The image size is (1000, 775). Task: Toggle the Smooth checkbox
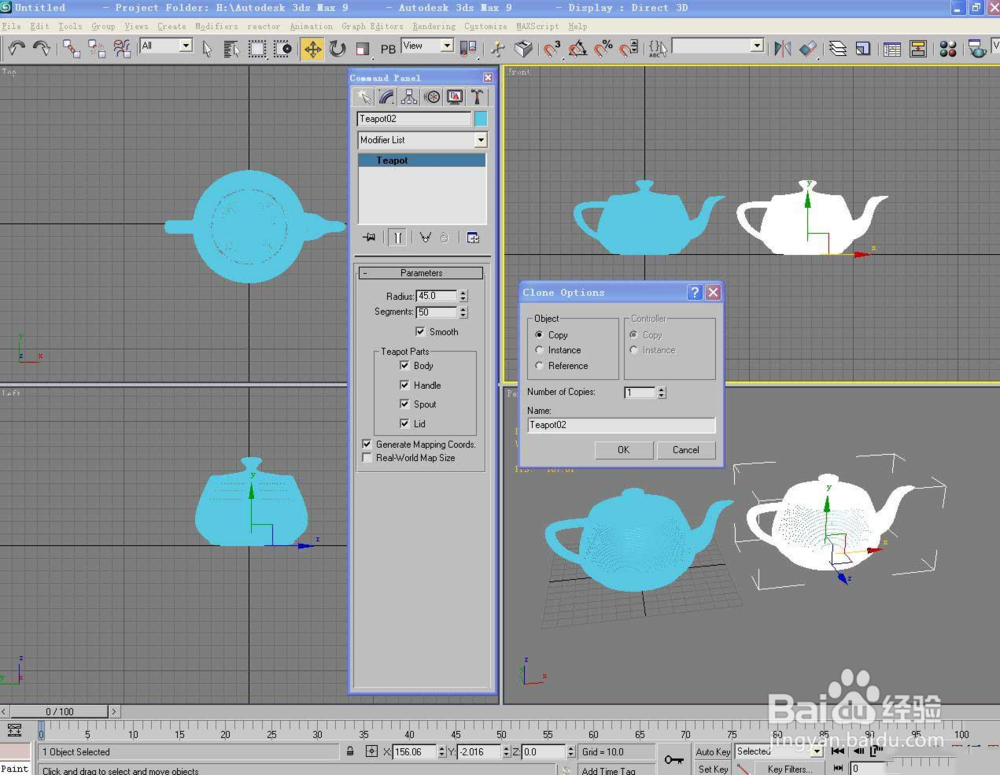(420, 331)
